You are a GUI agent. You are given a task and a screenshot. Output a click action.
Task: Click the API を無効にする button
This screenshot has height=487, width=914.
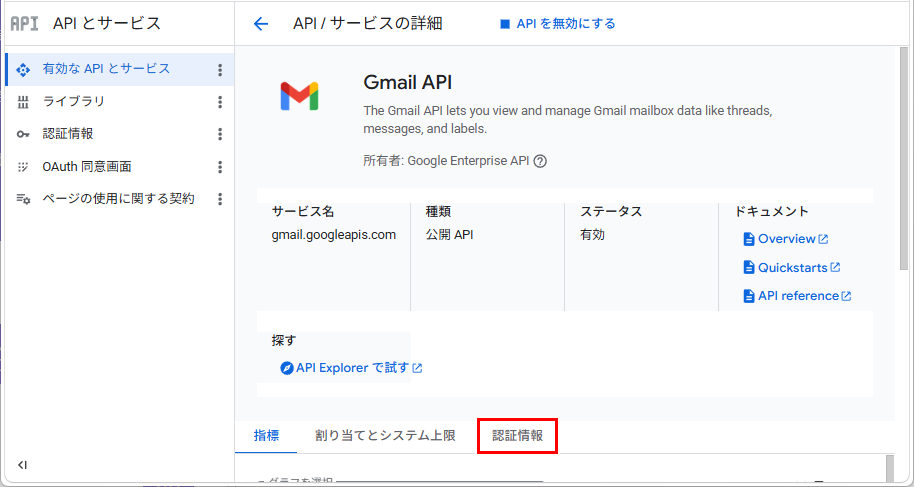click(558, 24)
